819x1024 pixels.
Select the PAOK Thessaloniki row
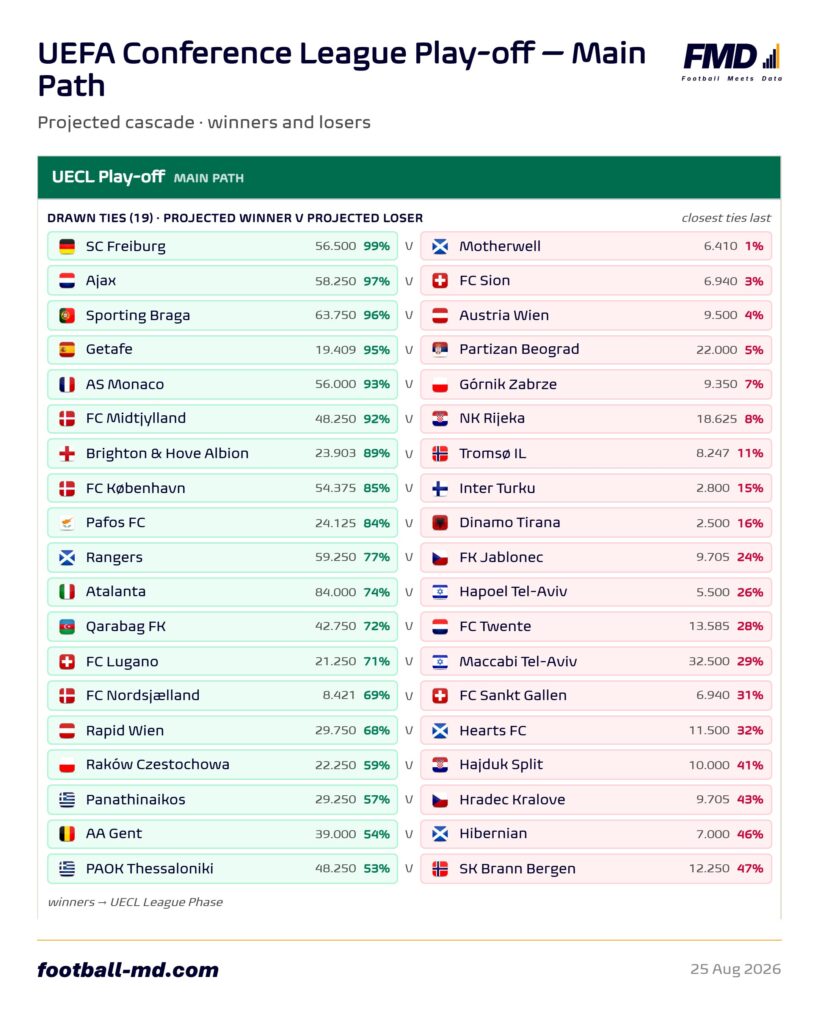[x=222, y=869]
